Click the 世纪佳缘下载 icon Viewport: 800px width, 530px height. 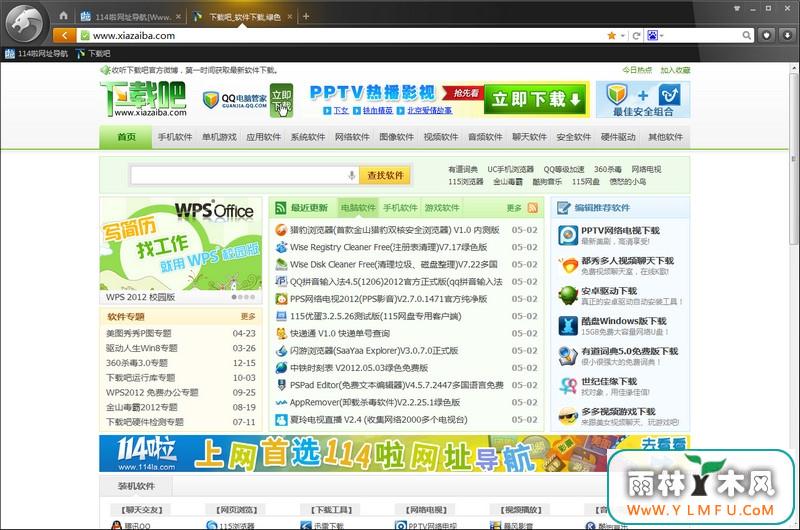pos(567,386)
